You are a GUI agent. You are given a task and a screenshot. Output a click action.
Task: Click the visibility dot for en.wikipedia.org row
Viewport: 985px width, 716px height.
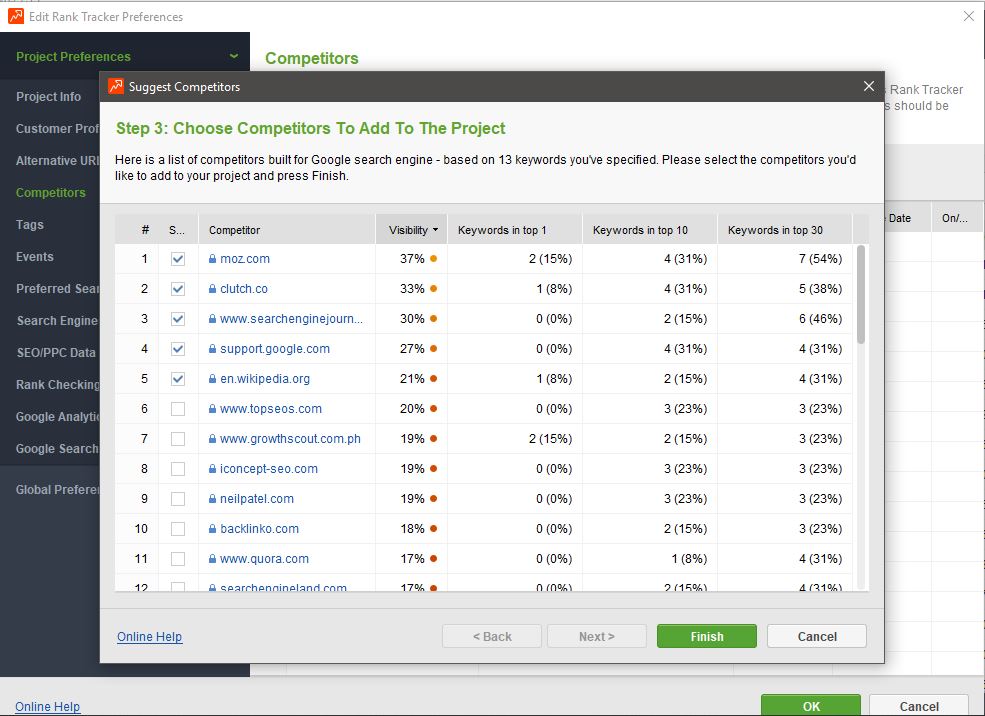[433, 379]
